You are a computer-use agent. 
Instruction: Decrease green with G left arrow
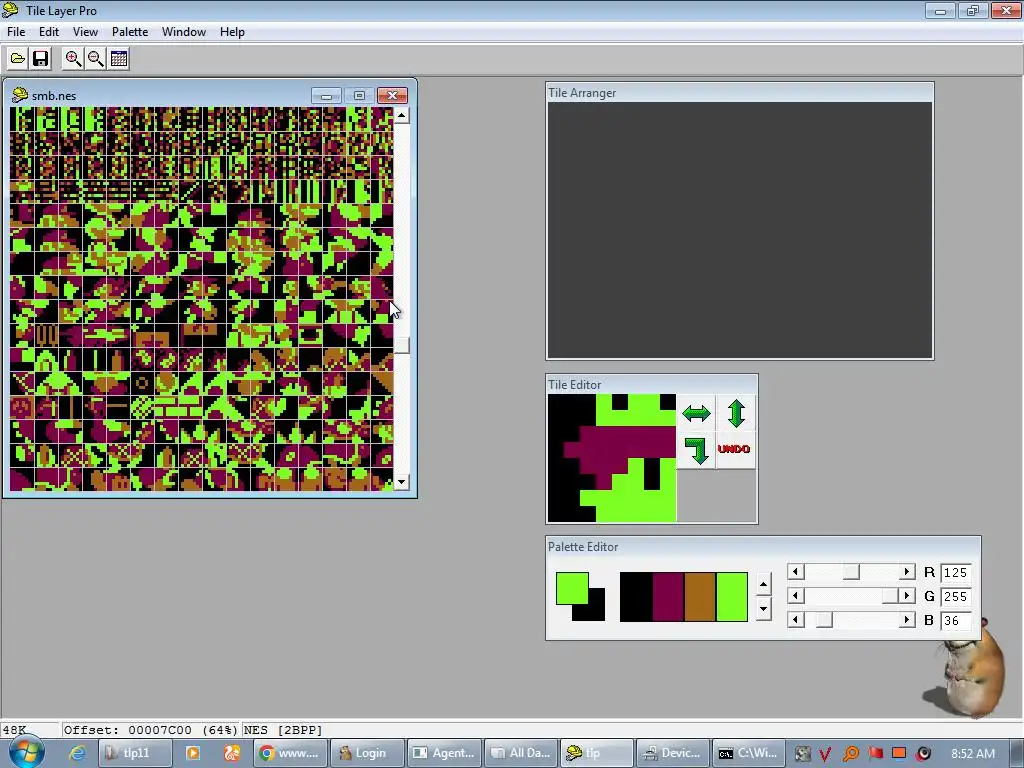[795, 596]
